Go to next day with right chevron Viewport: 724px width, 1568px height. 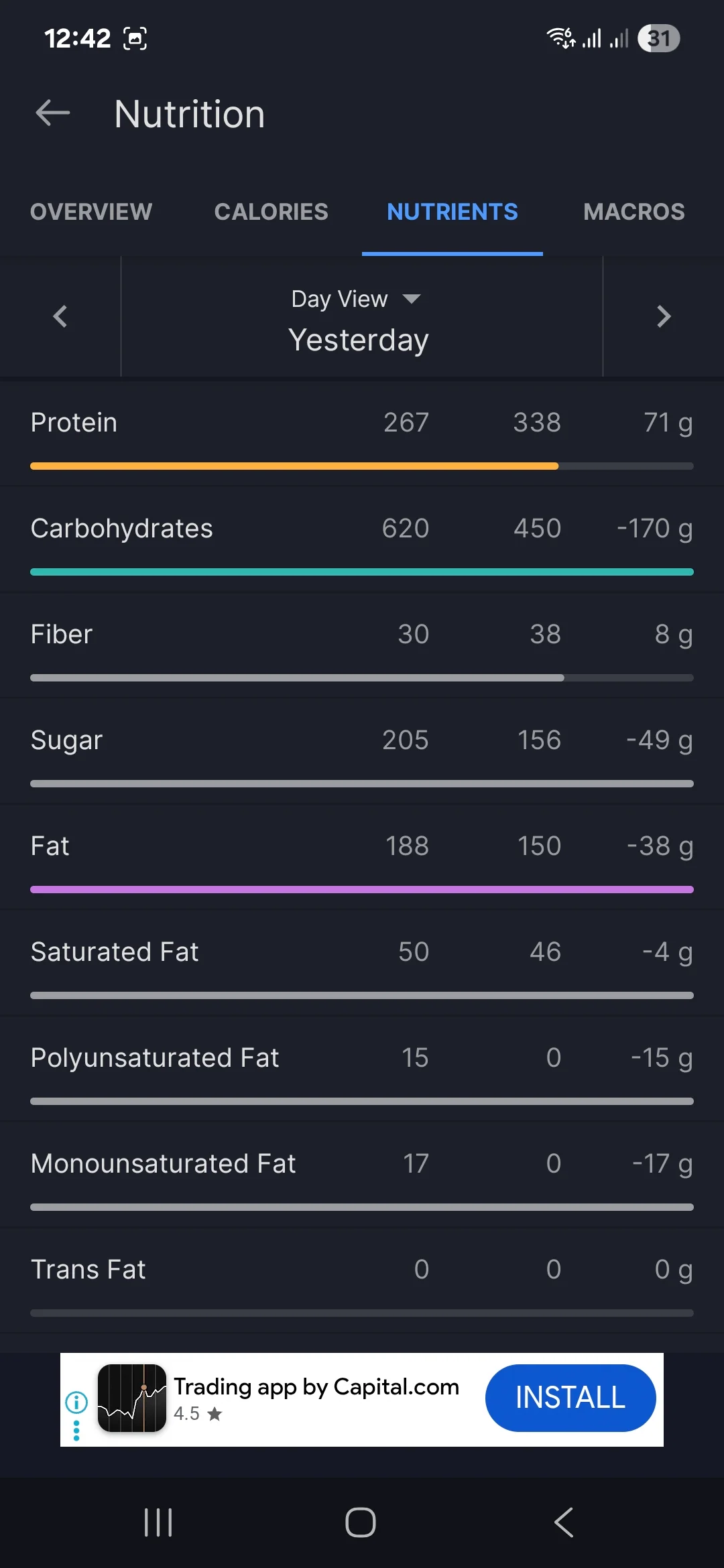[x=664, y=316]
